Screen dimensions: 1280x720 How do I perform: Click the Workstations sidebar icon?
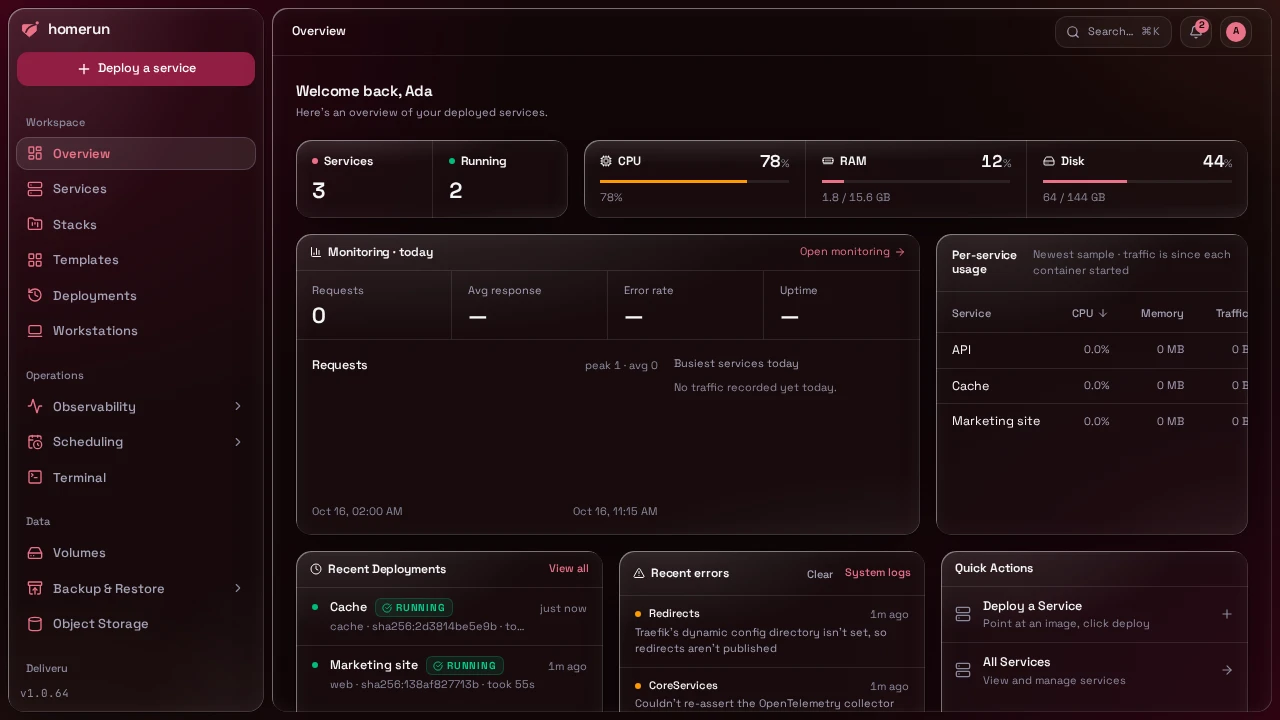coord(35,331)
